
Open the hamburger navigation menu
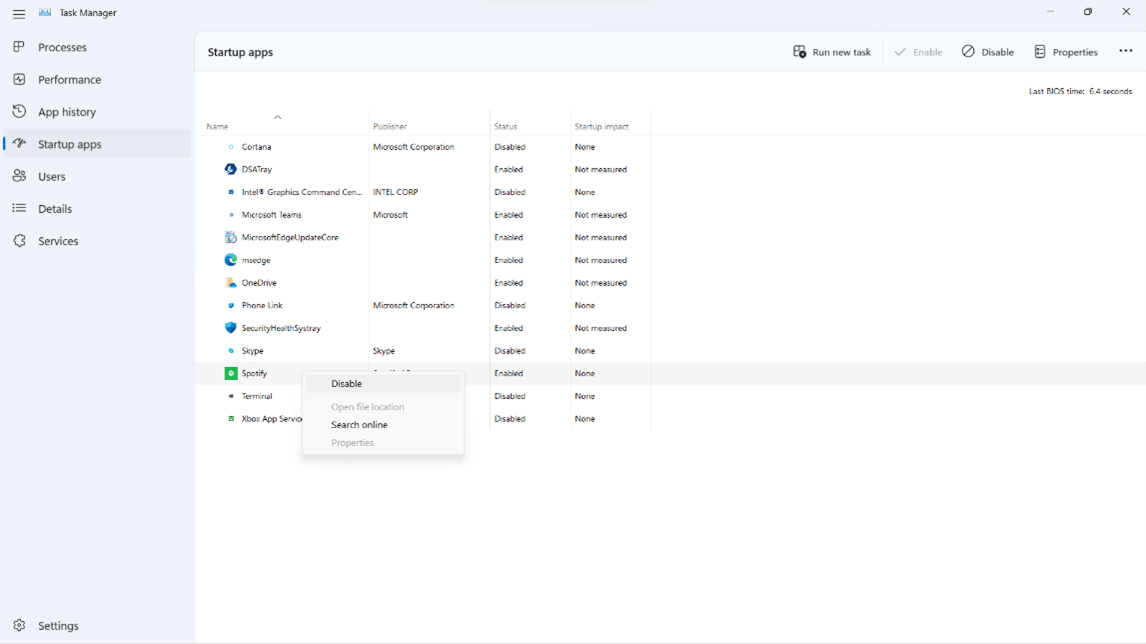click(19, 13)
